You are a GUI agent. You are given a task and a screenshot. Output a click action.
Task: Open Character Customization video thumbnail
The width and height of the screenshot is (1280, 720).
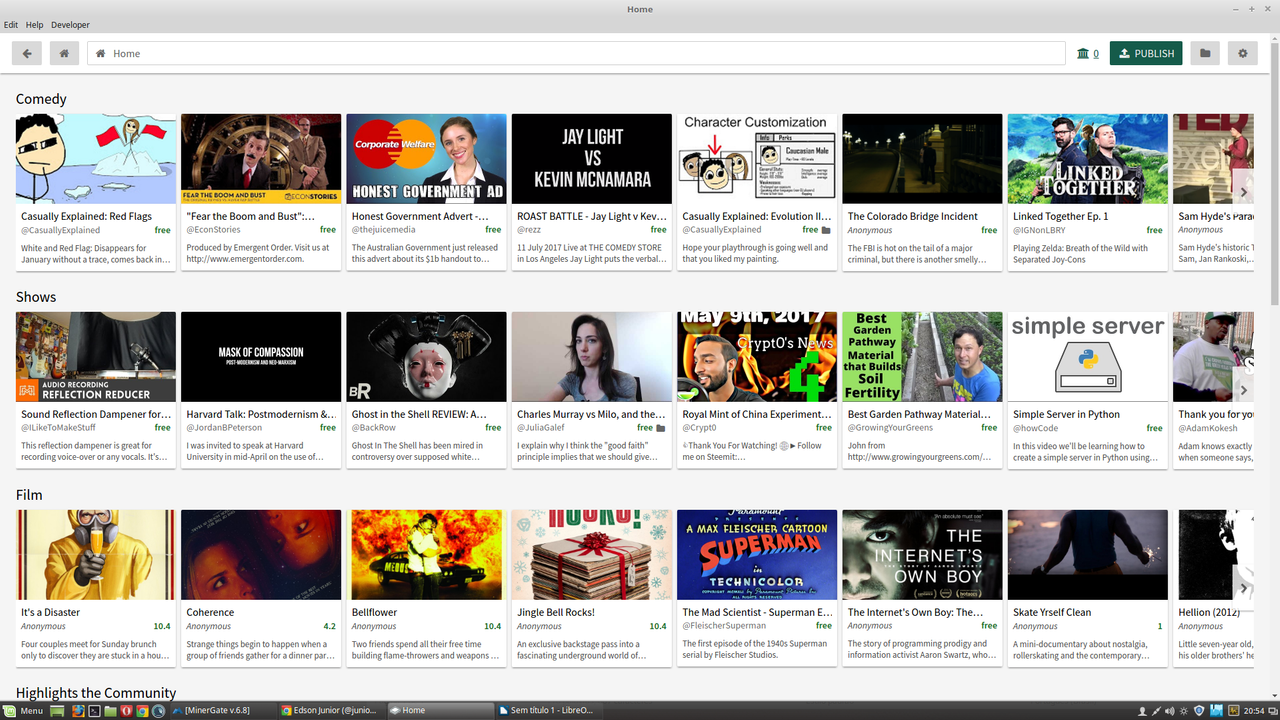(757, 159)
